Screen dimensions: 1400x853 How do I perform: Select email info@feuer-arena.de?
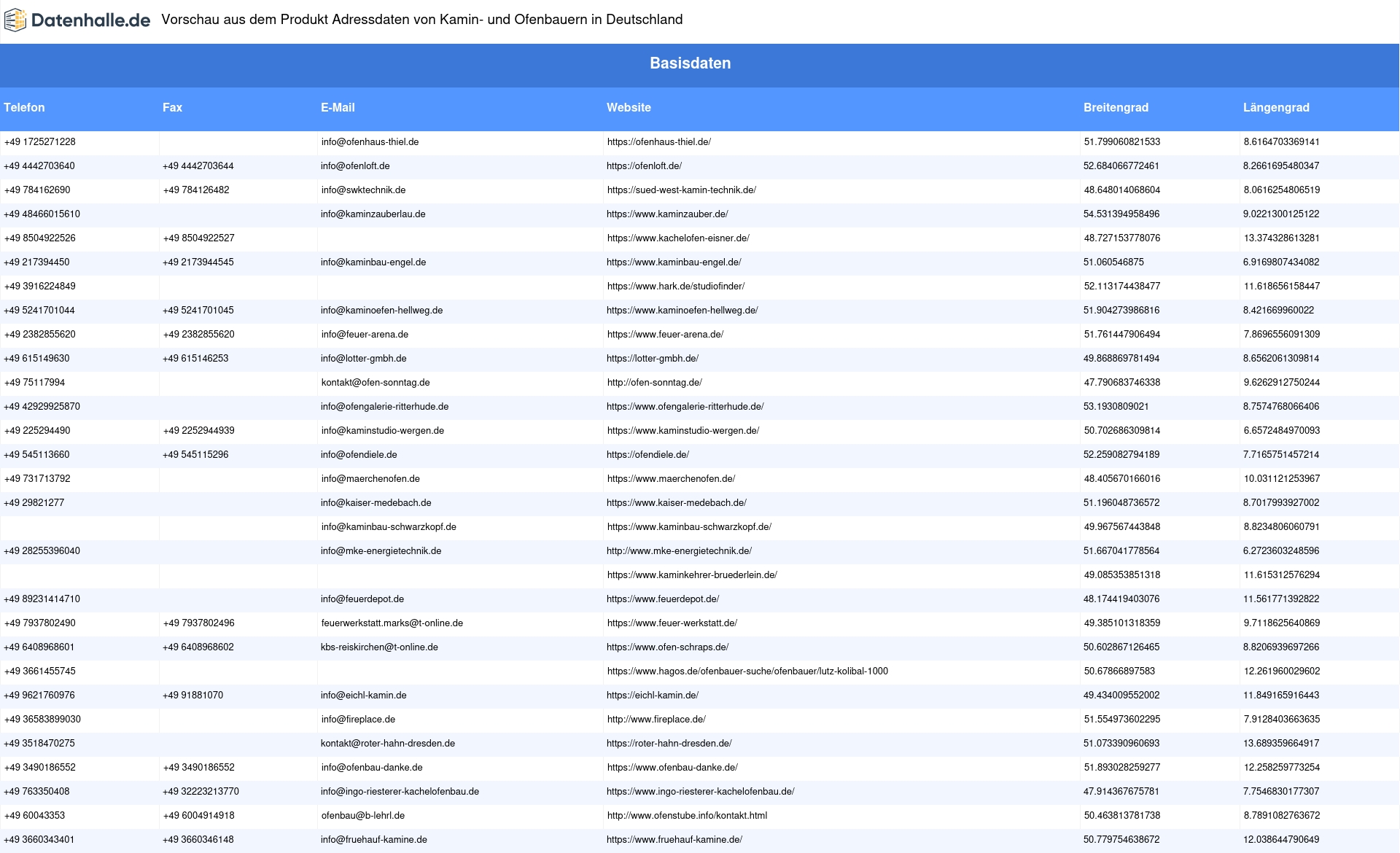pos(365,335)
